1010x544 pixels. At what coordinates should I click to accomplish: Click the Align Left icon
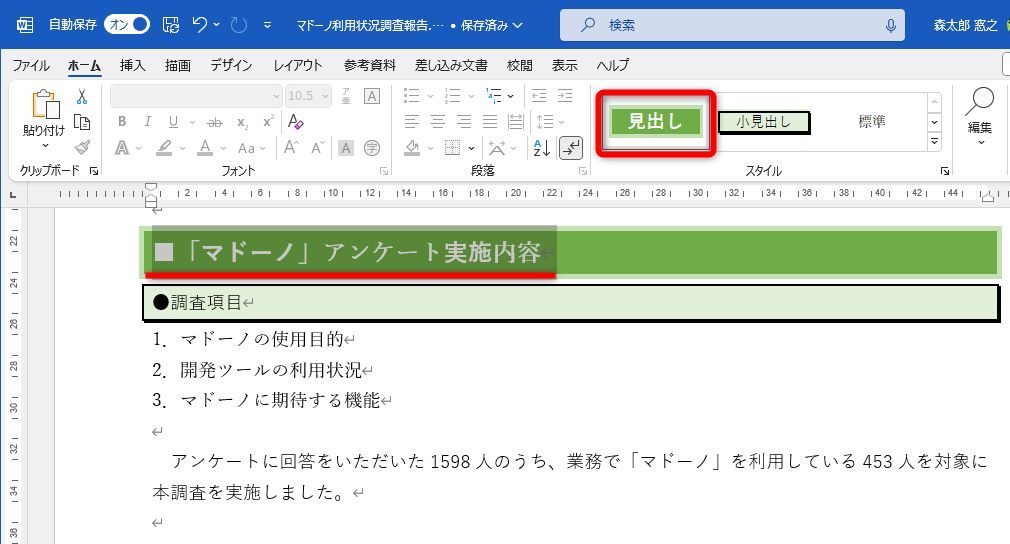pos(412,122)
